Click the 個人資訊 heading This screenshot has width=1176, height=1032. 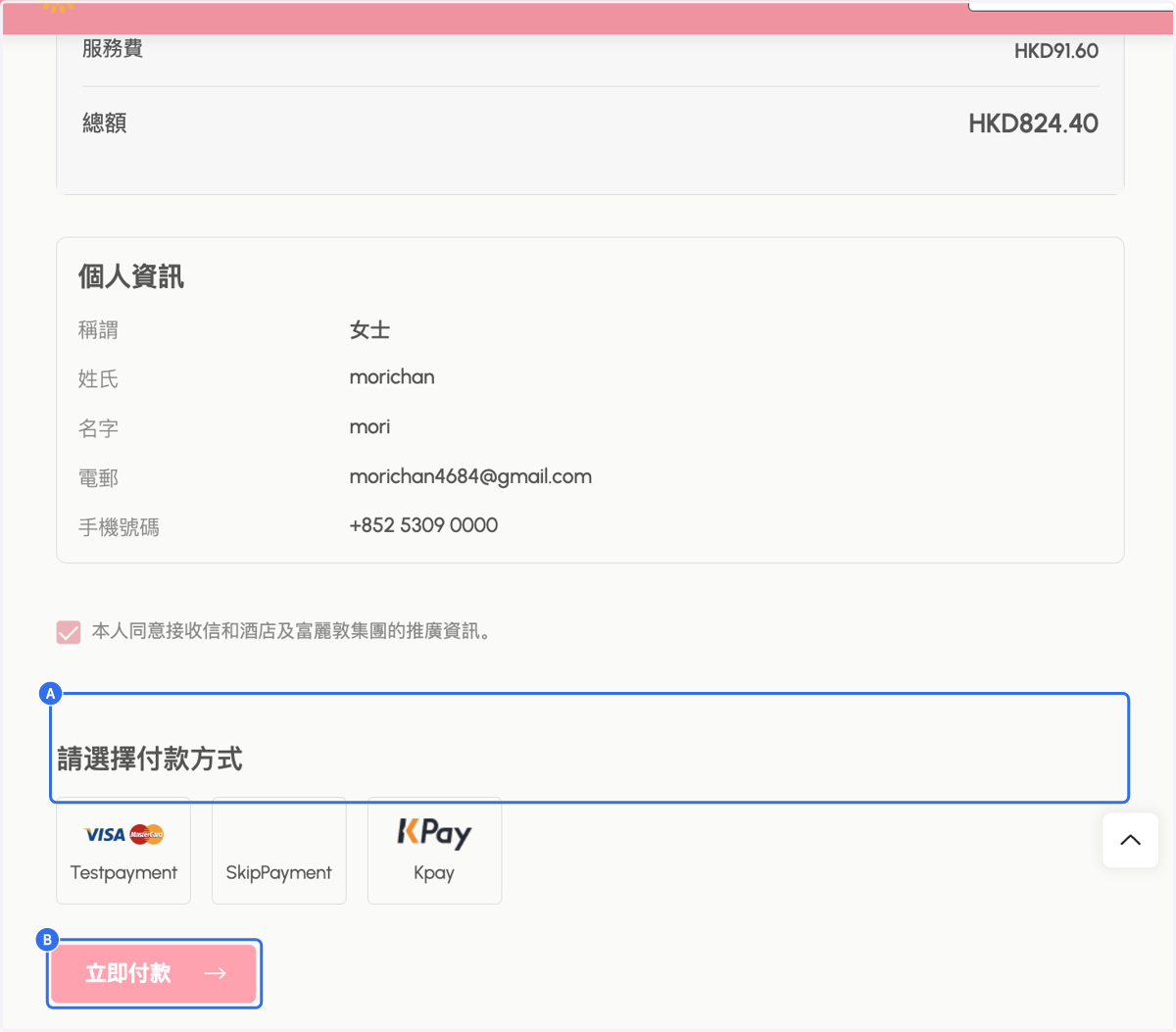(x=131, y=276)
